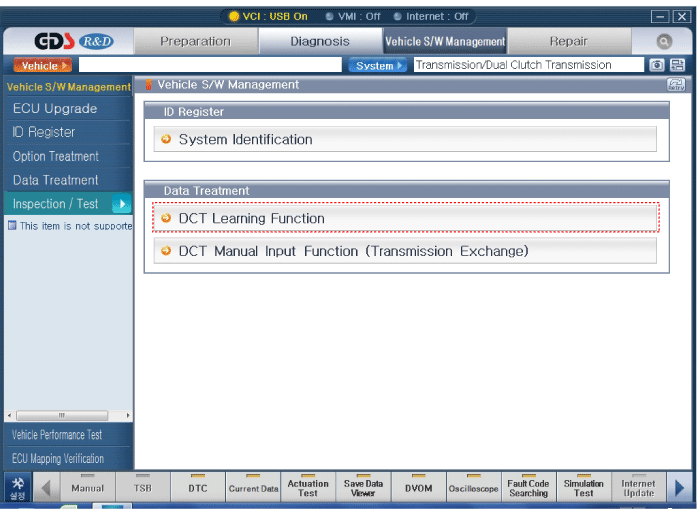Select the Vehicle S/W Management tab
Image resolution: width=700 pixels, height=514 pixels.
[445, 41]
